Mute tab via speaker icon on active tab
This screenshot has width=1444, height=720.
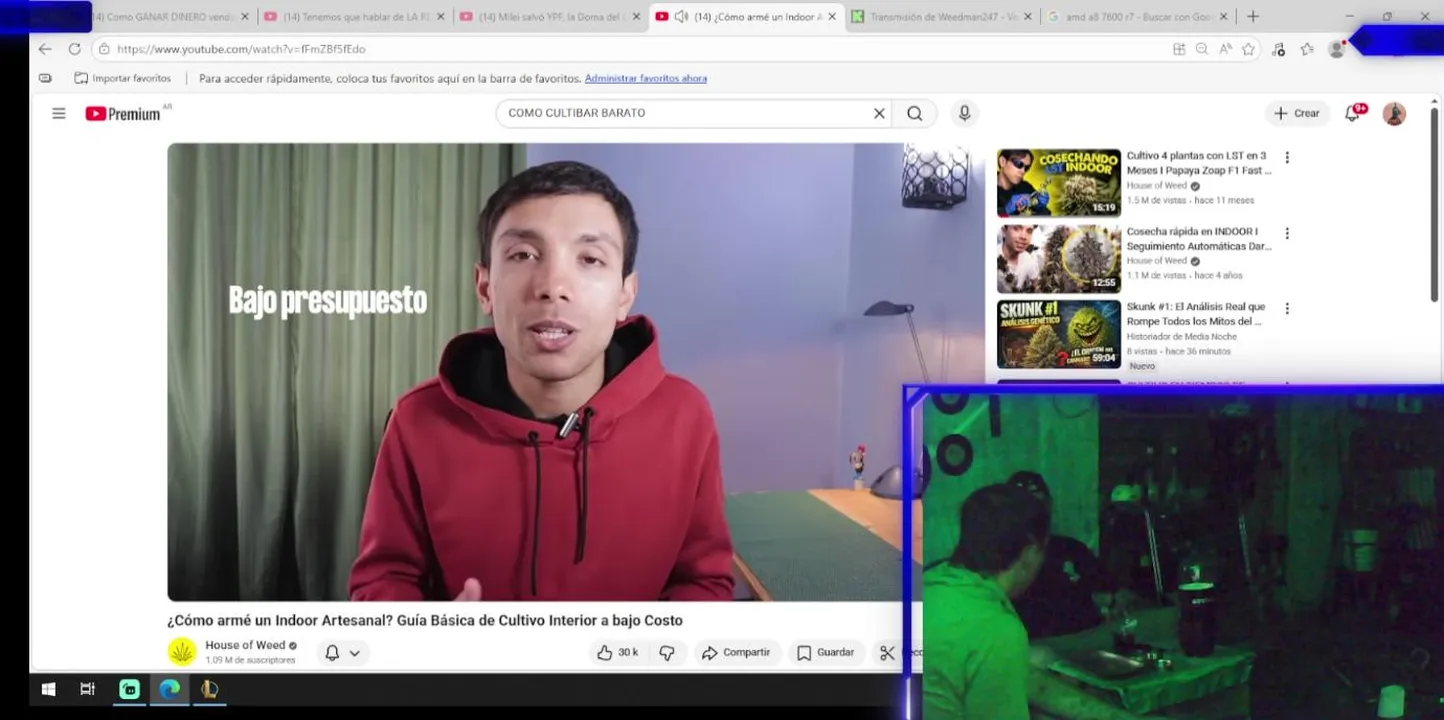[x=681, y=17]
